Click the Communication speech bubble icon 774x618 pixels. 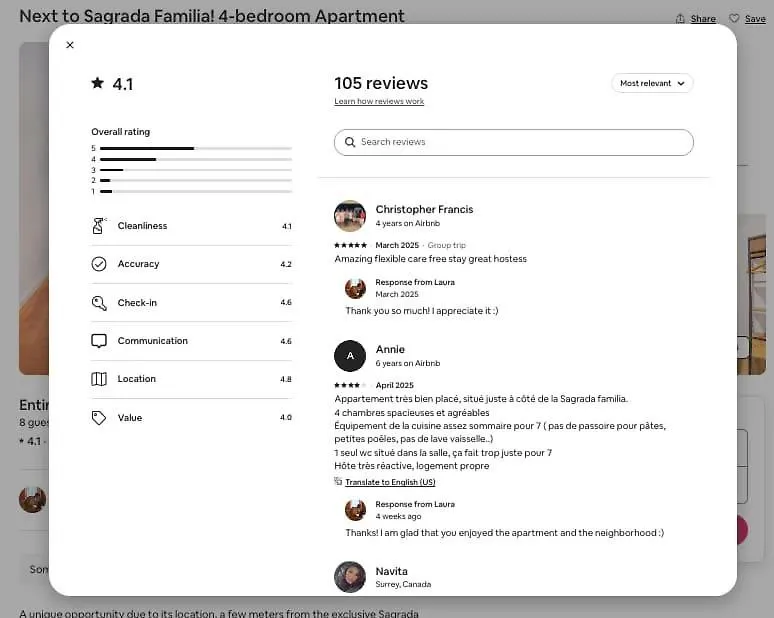(99, 341)
